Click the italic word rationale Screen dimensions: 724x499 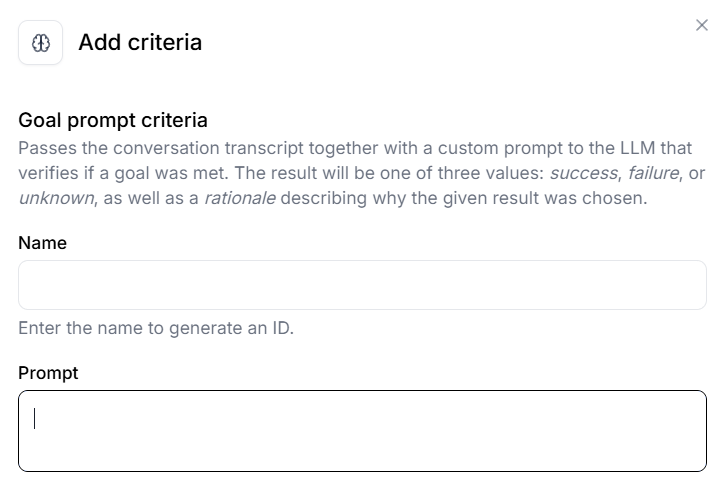[x=239, y=198]
